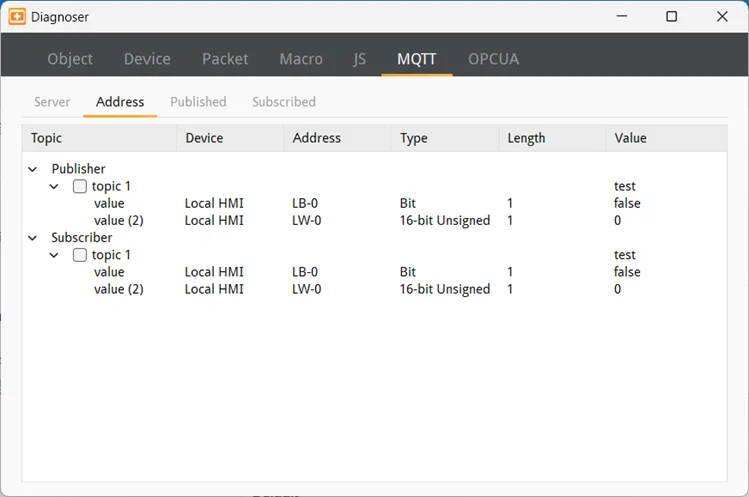Sort by the Topic column header
Viewport: 749px width, 497px height.
pyautogui.click(x=99, y=138)
